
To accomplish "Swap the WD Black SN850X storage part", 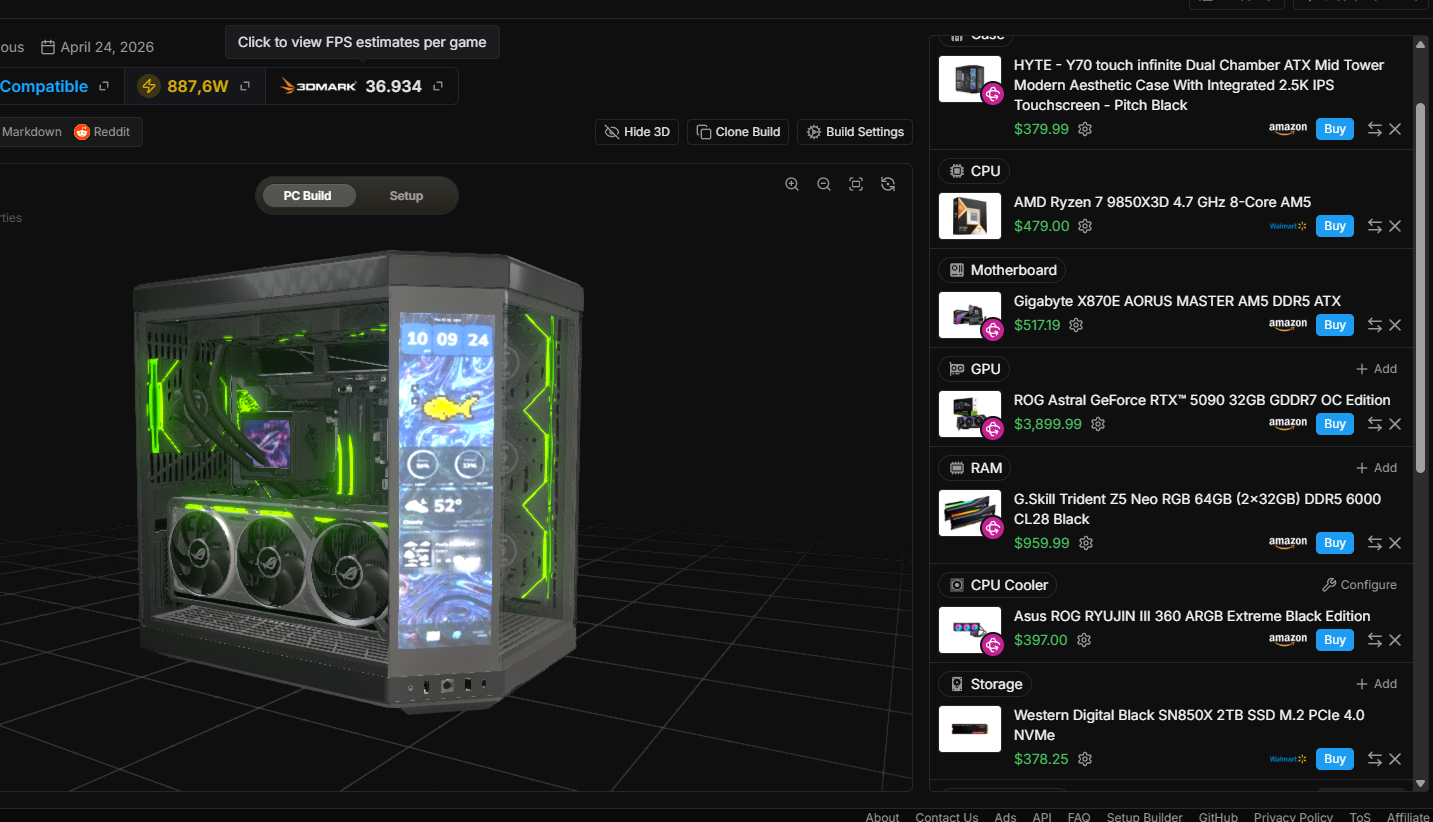I will 1375,759.
